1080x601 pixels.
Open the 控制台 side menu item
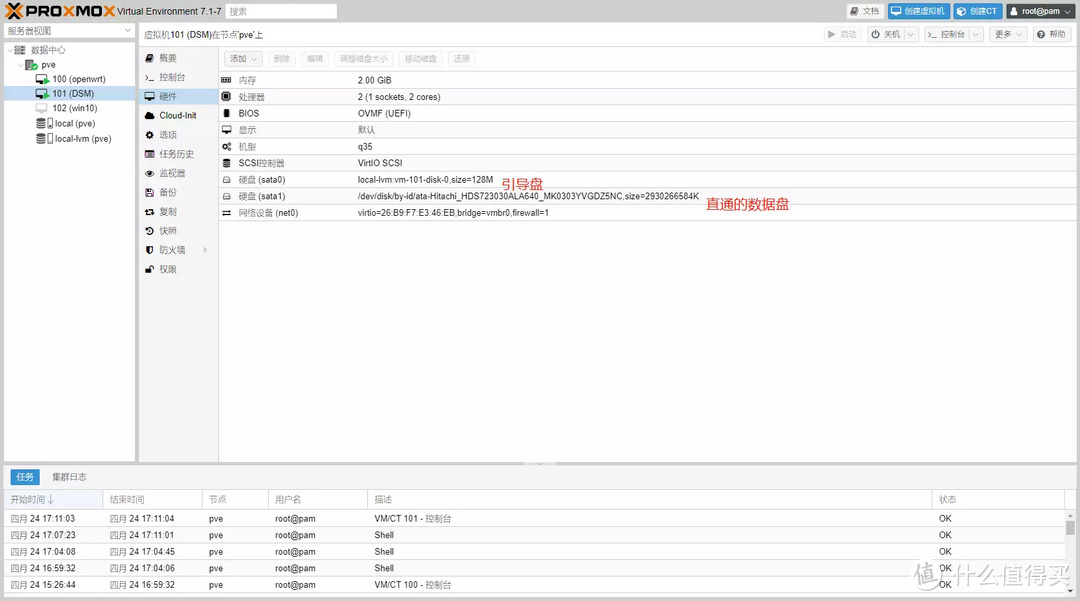point(176,77)
